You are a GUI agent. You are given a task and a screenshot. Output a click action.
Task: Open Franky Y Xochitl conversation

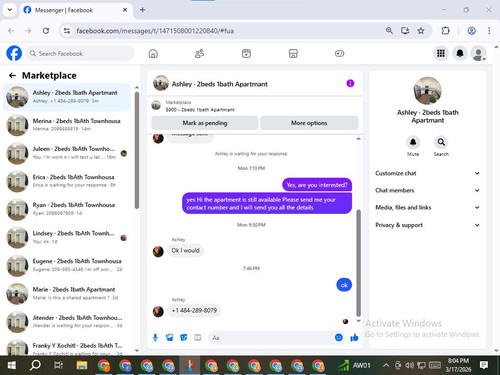tap(67, 347)
